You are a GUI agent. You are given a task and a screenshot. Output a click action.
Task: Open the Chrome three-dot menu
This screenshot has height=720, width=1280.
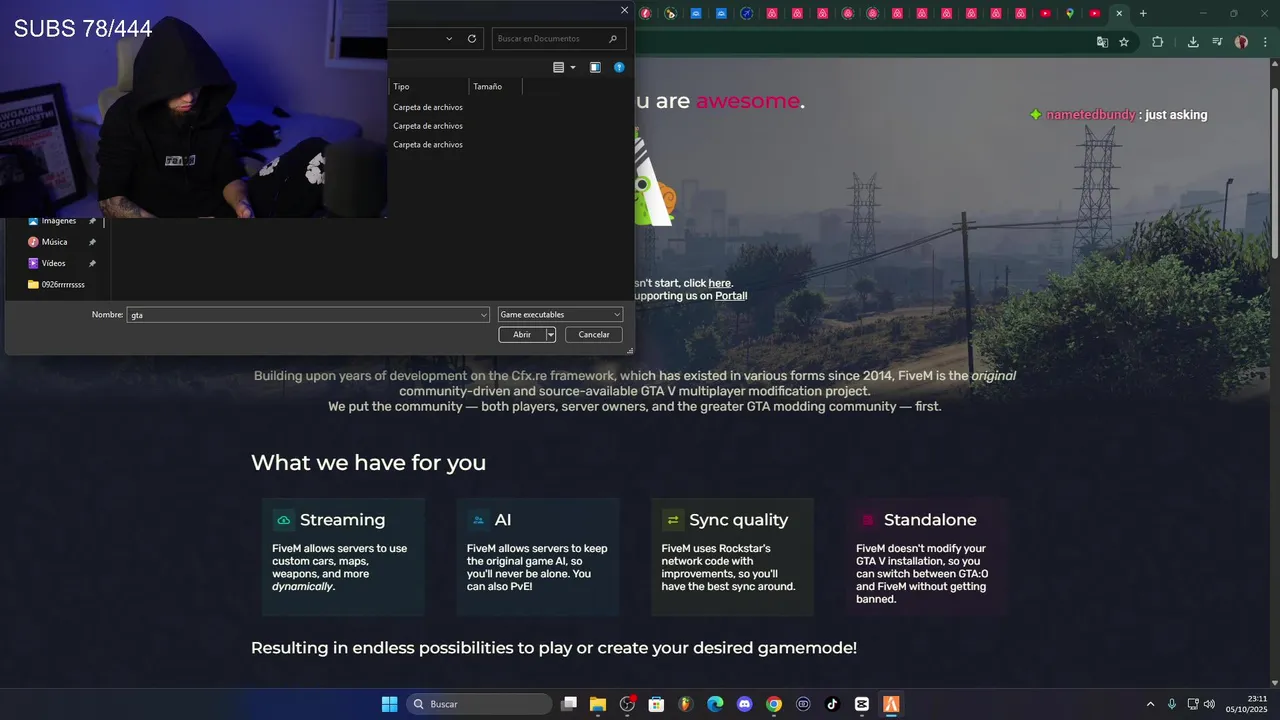(x=1264, y=42)
